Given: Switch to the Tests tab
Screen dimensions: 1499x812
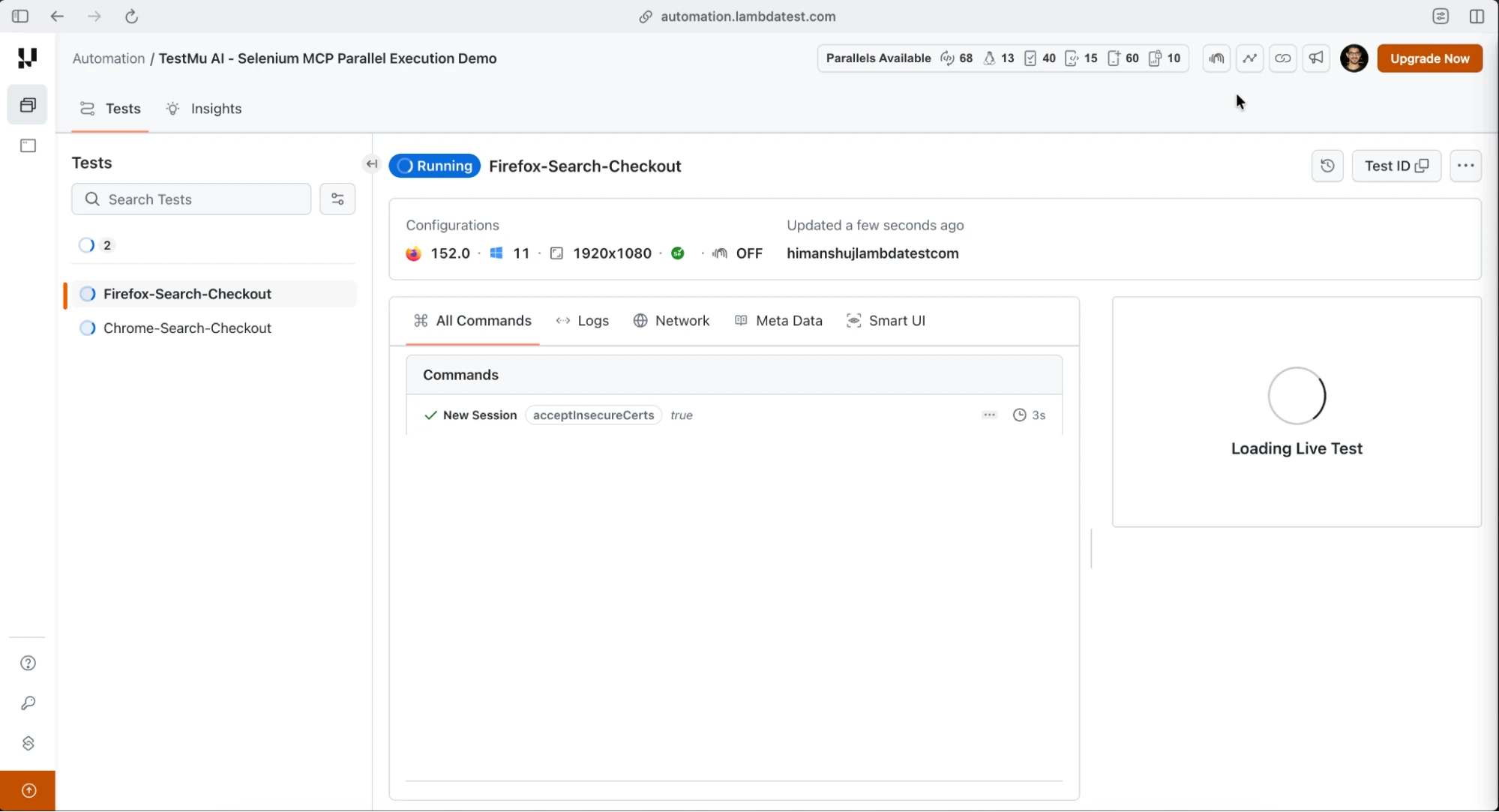Looking at the screenshot, I should tap(110, 109).
